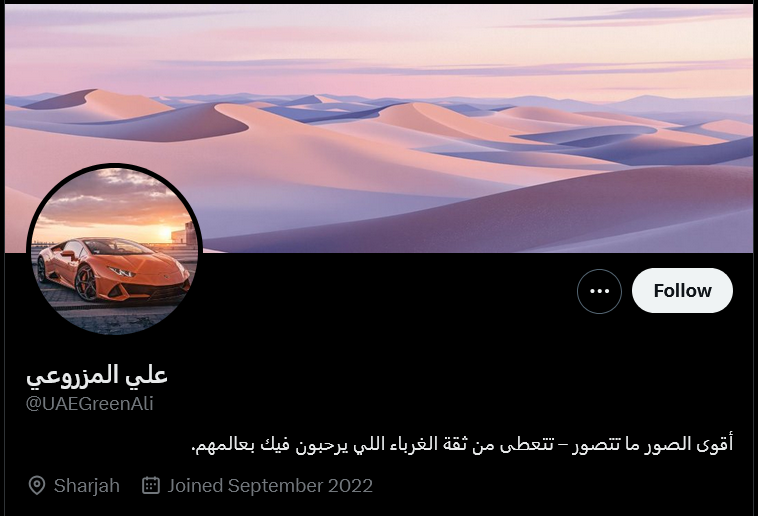This screenshot has width=758, height=516.
Task: Click the Arabic bio sentence
Action: pyautogui.click(x=462, y=443)
